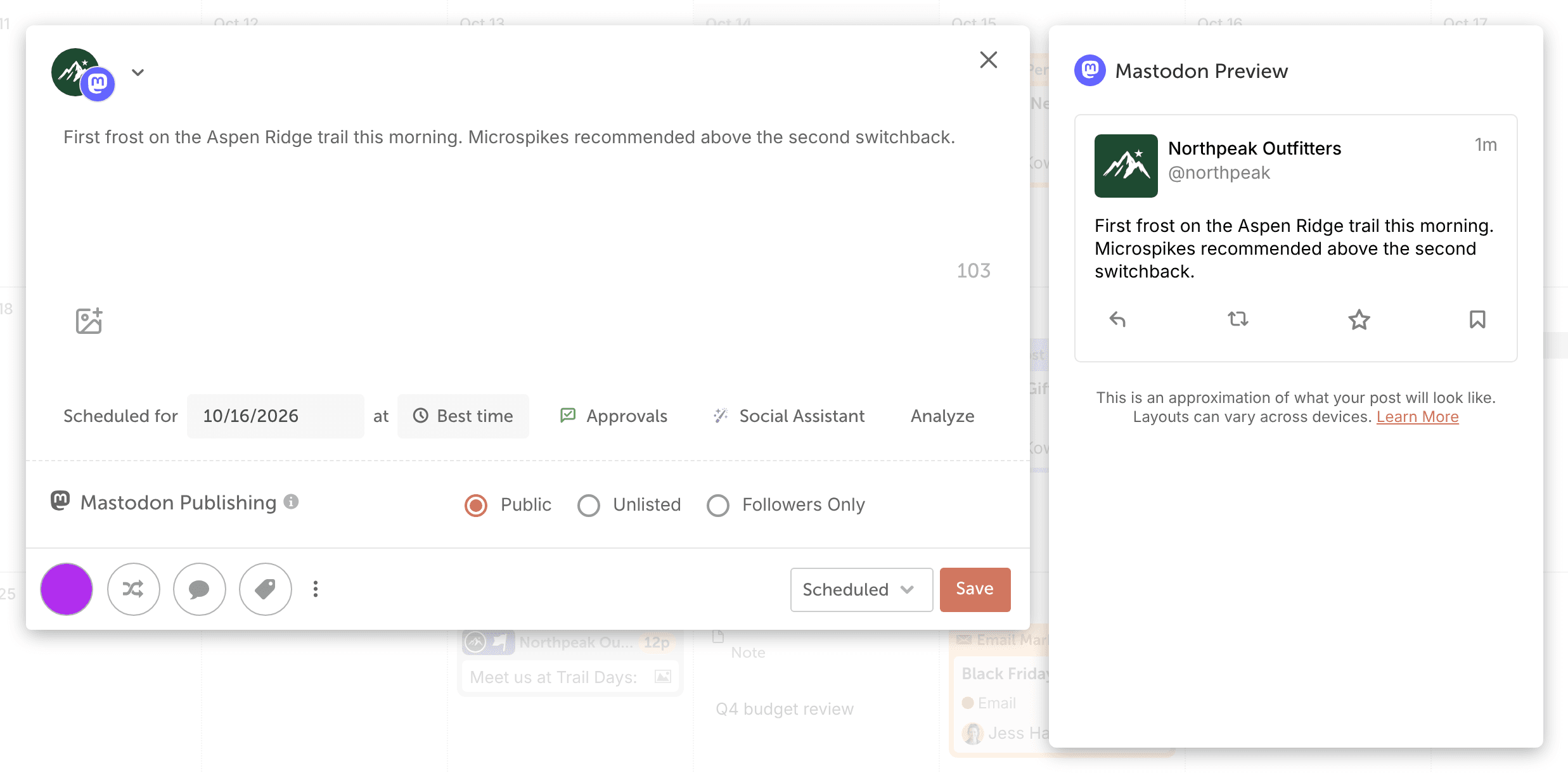Click the 103 character count
This screenshot has width=1568, height=773.
(974, 271)
